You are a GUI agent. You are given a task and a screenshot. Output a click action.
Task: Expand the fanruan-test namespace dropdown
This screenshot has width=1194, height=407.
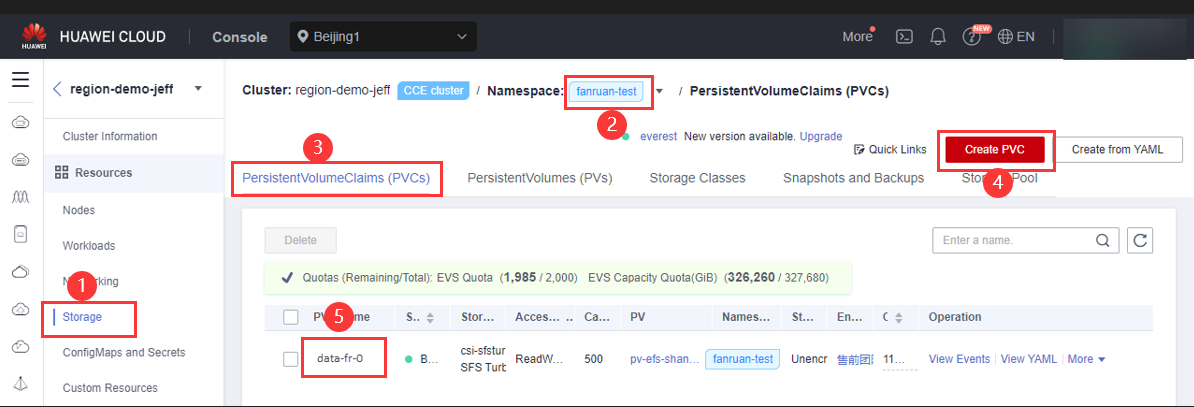pos(660,92)
